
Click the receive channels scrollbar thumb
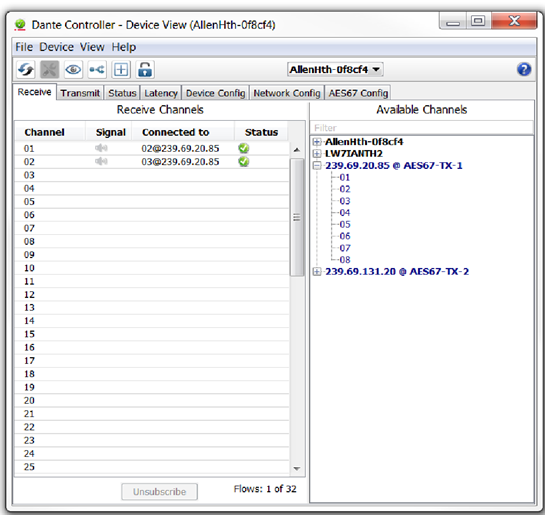[296, 217]
